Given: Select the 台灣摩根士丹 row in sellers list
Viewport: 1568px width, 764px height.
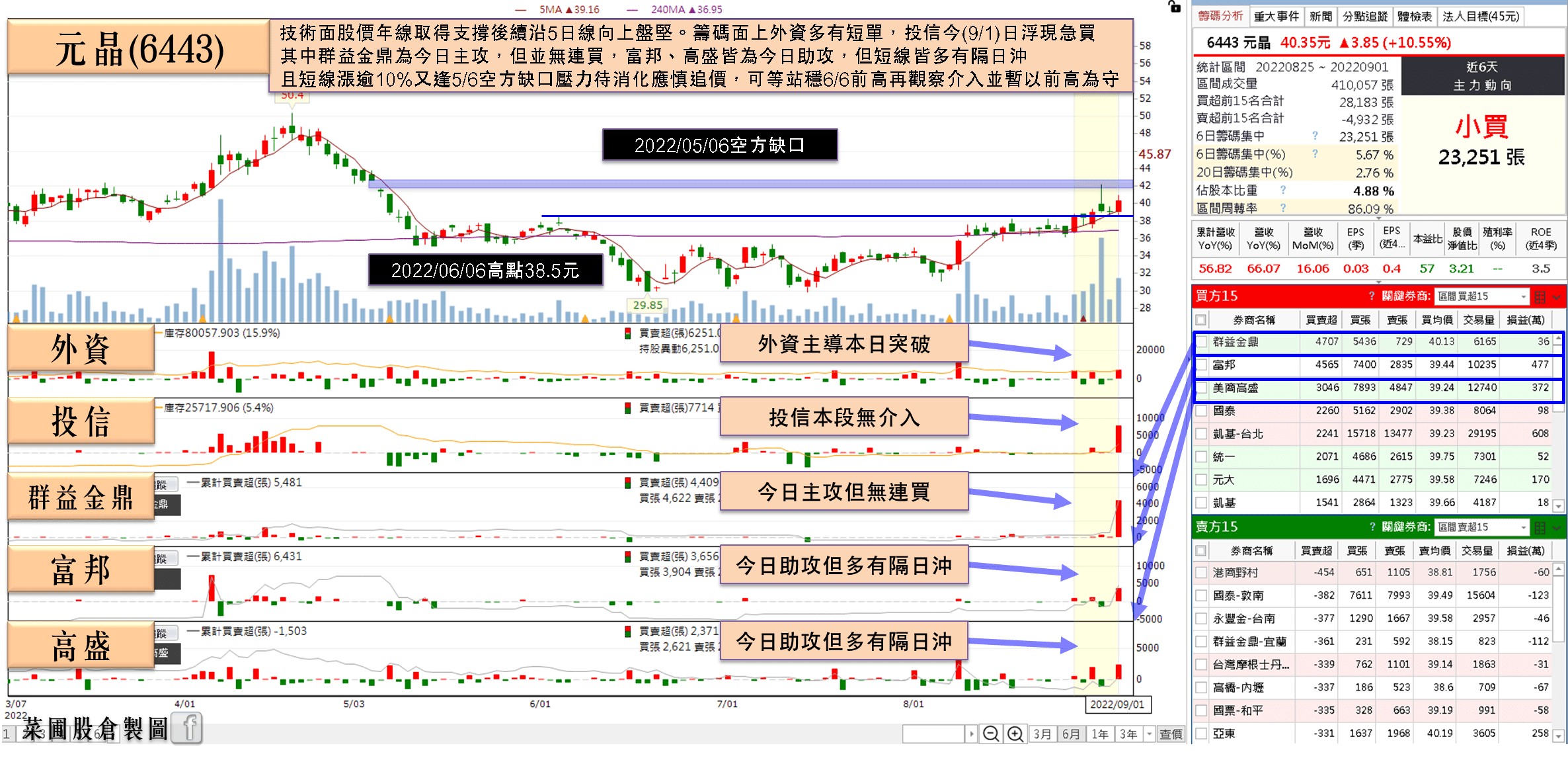Looking at the screenshot, I should pos(1372,664).
